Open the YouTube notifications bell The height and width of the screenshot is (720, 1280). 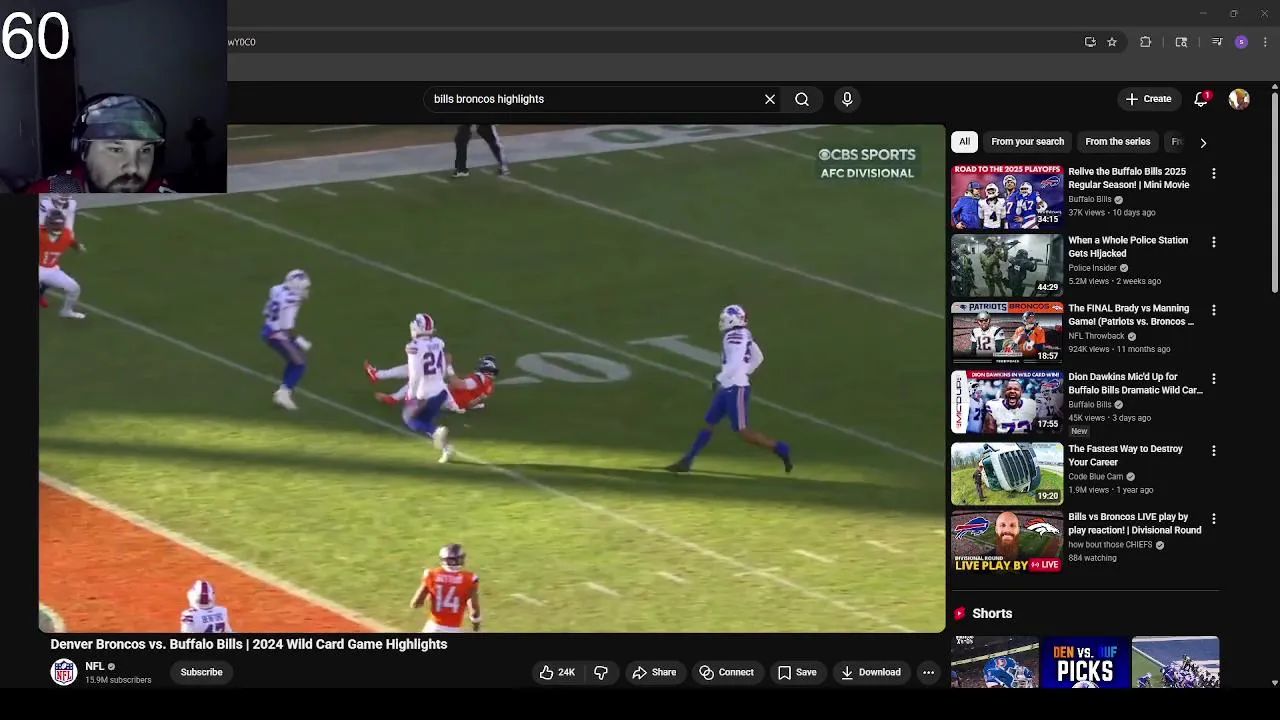tap(1201, 99)
